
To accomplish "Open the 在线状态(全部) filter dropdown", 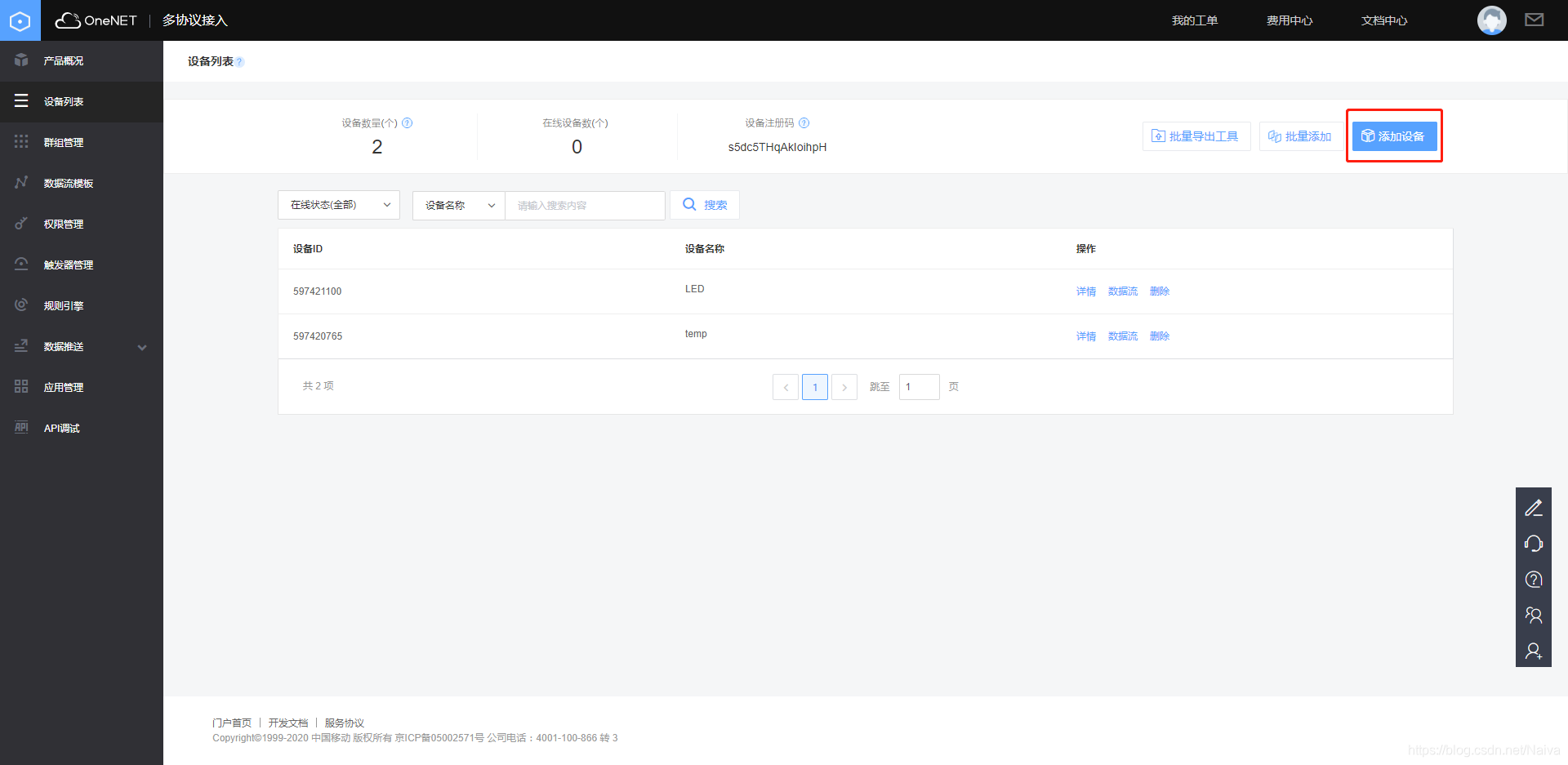I will pos(338,205).
